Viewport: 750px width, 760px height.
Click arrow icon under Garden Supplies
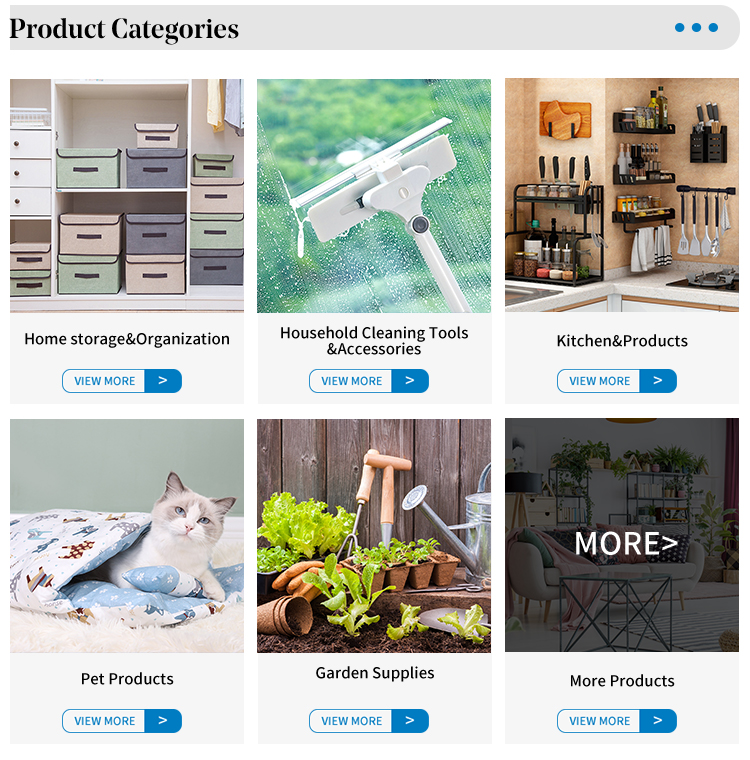(x=410, y=721)
